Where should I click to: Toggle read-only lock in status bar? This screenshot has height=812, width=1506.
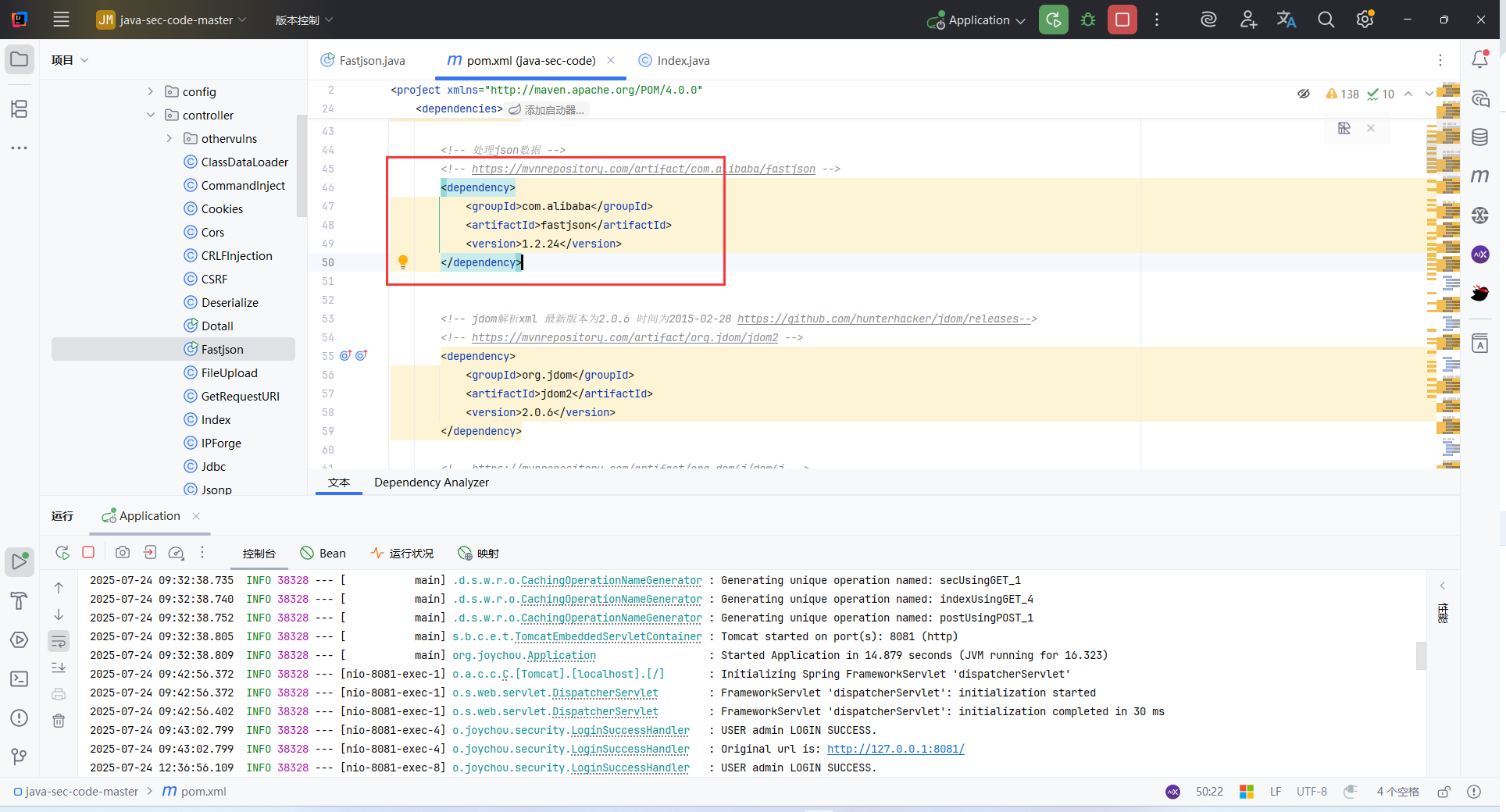point(1444,792)
